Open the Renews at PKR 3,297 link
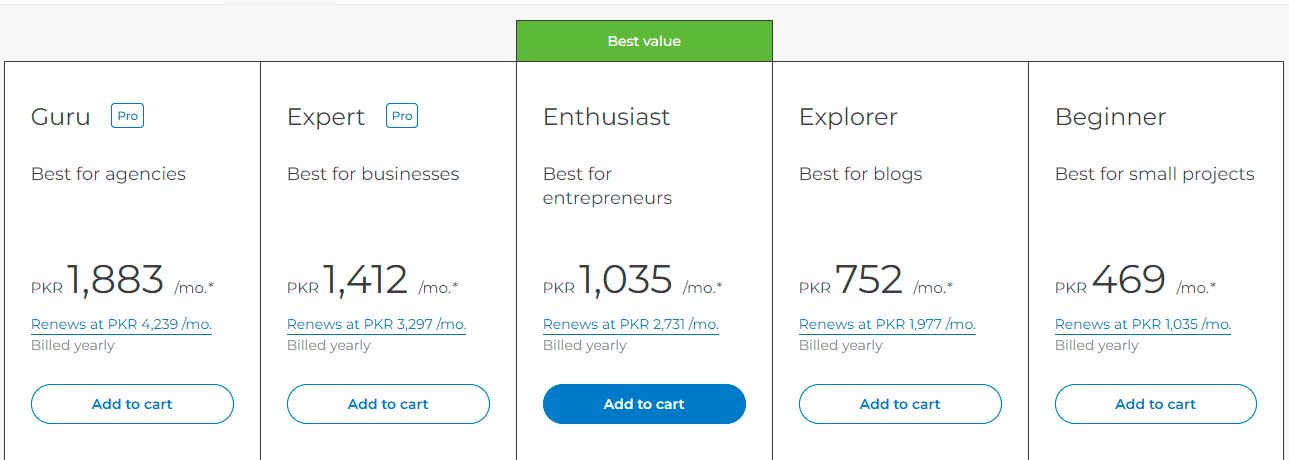Screen dimensions: 1289x460 pyautogui.click(x=377, y=324)
